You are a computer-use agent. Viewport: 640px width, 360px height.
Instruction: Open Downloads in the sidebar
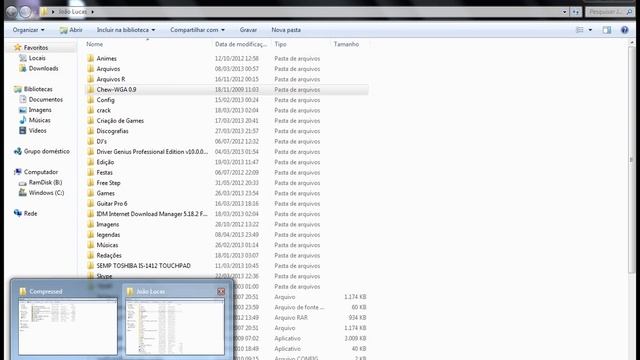(43, 68)
